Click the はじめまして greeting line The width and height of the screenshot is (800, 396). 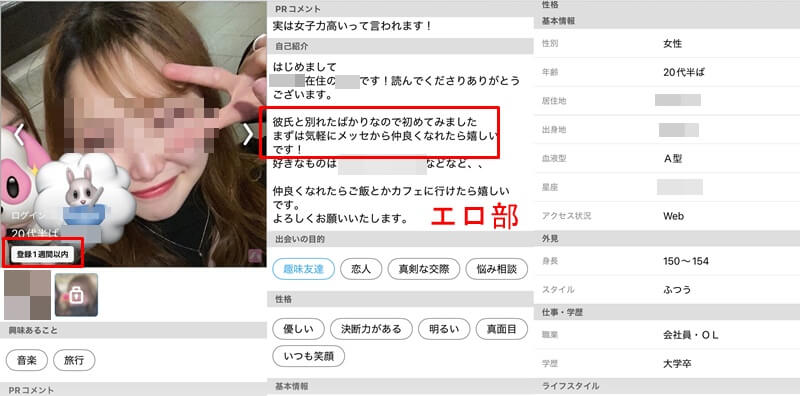click(x=305, y=67)
